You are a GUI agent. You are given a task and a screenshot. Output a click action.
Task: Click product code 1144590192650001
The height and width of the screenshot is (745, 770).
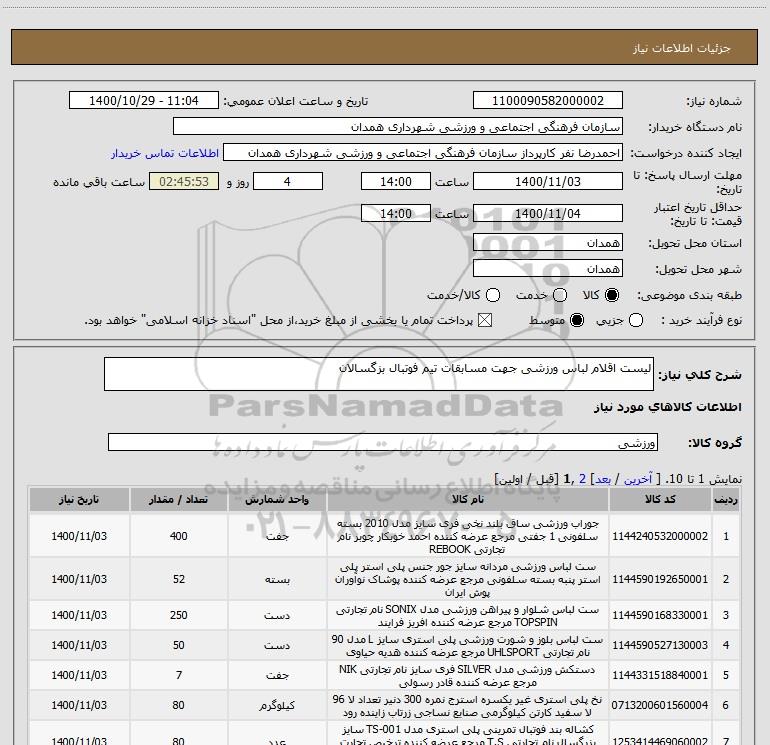point(660,579)
